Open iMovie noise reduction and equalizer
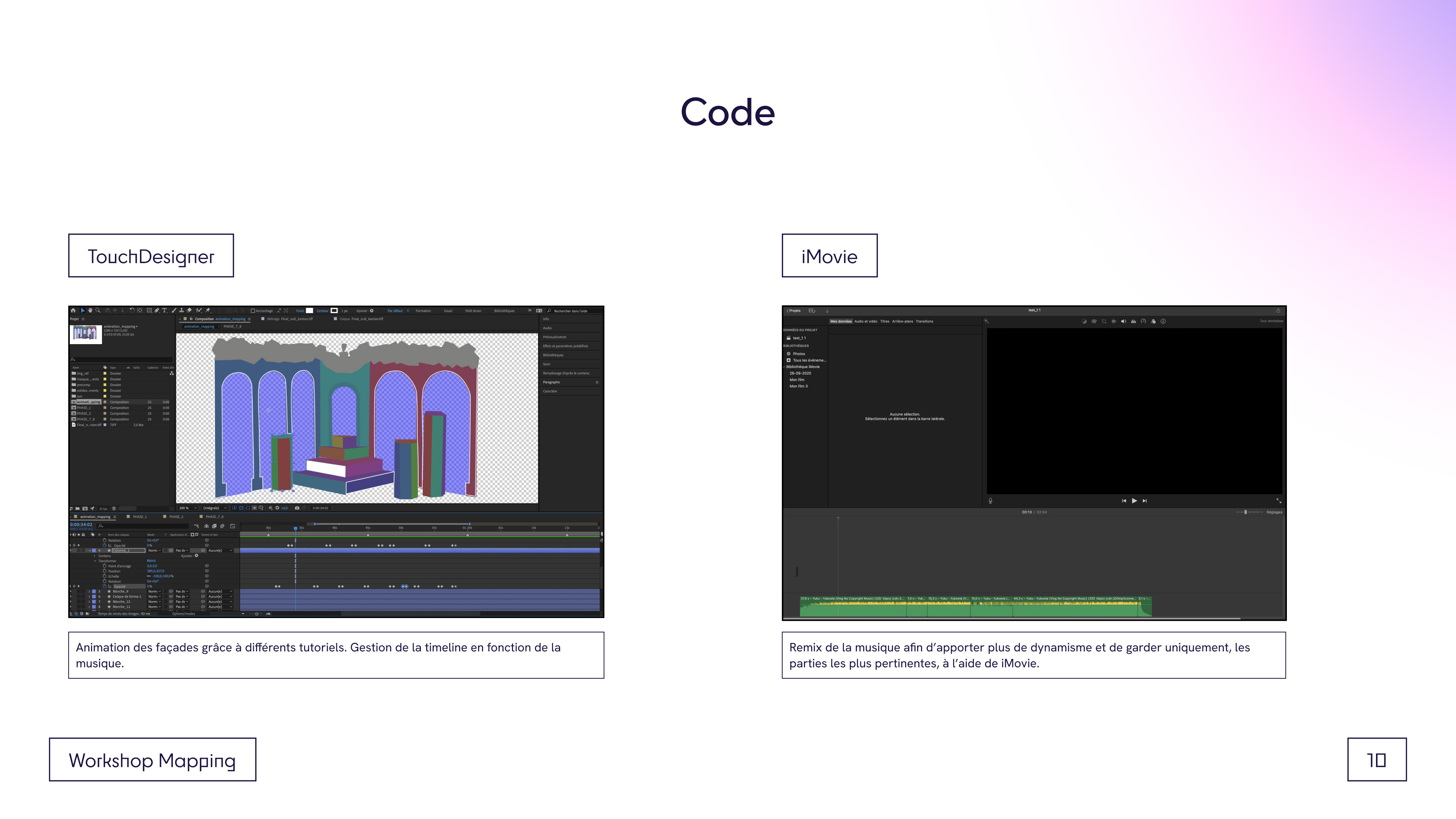The height and width of the screenshot is (819, 1456). [x=1134, y=322]
